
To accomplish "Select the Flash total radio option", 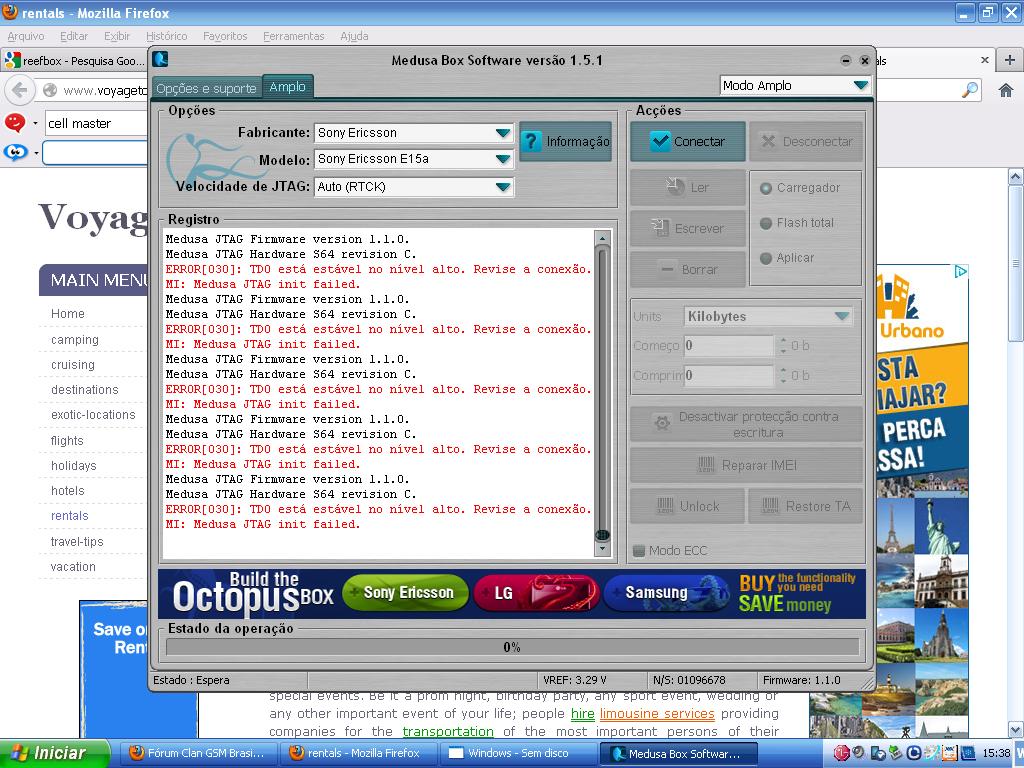I will (766, 223).
